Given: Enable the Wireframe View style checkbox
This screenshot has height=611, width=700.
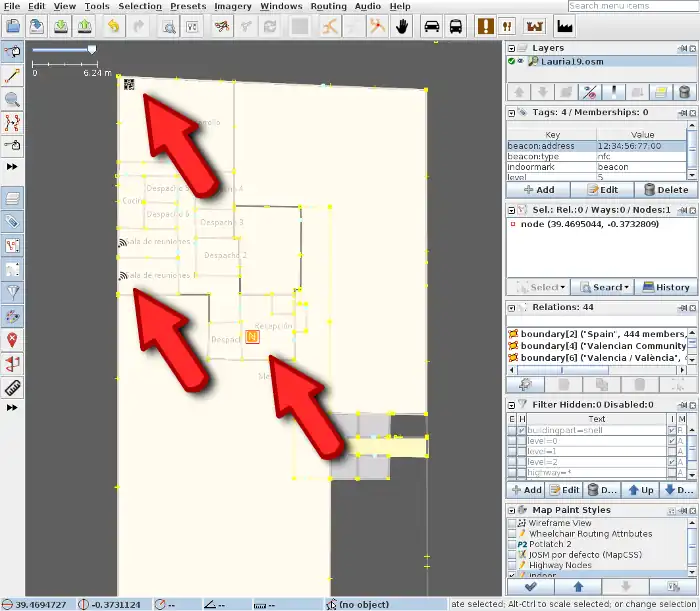Looking at the screenshot, I should point(512,523).
